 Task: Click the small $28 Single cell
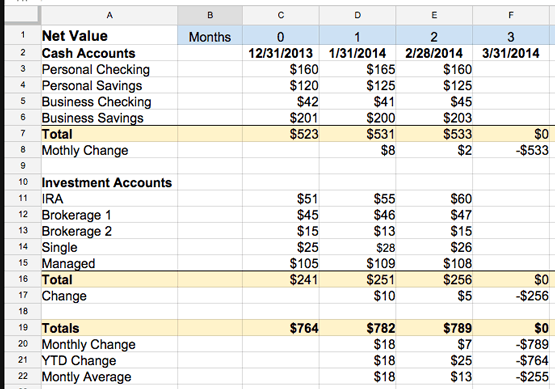coord(357,247)
